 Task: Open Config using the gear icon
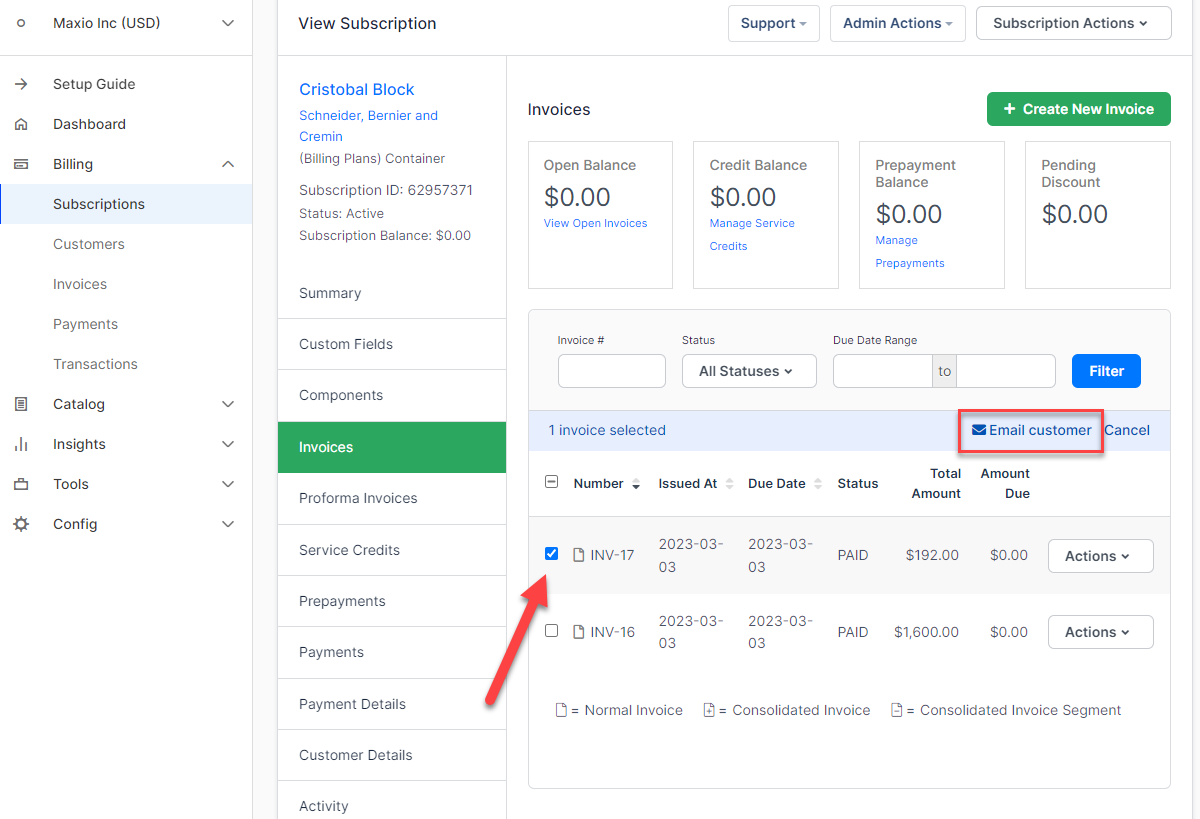point(20,523)
